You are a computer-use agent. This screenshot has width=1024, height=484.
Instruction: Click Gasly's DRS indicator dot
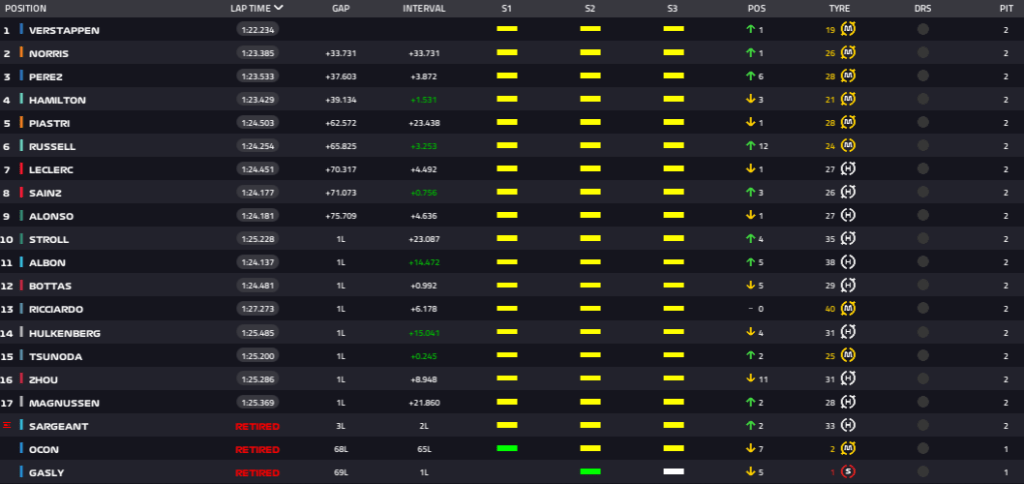click(923, 472)
